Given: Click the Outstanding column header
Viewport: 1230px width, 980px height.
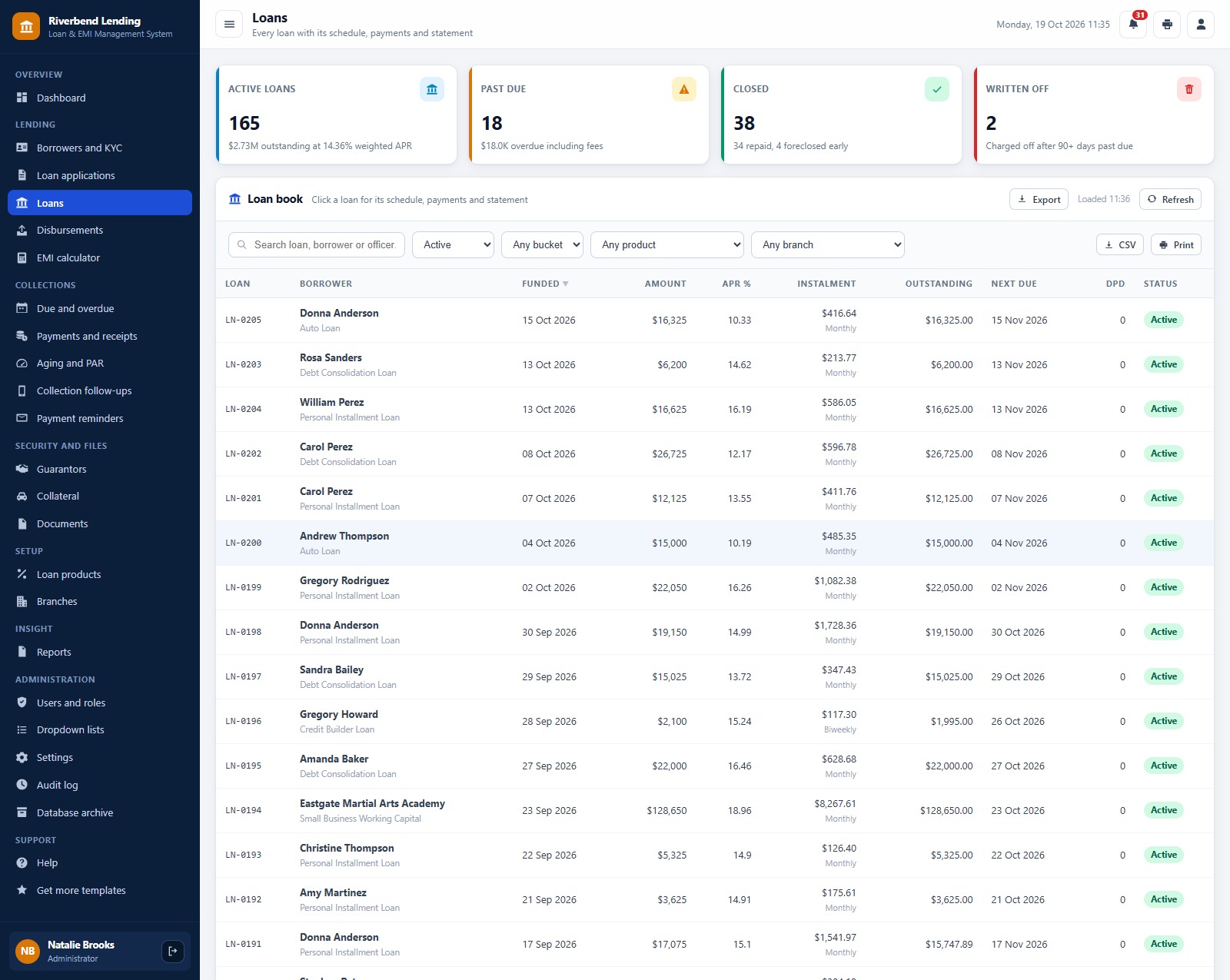Looking at the screenshot, I should (x=939, y=284).
